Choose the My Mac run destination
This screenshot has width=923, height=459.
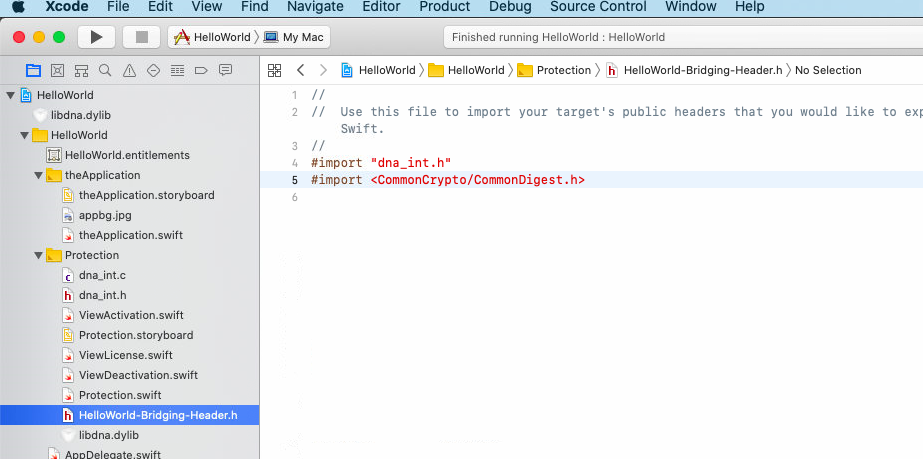coord(294,37)
